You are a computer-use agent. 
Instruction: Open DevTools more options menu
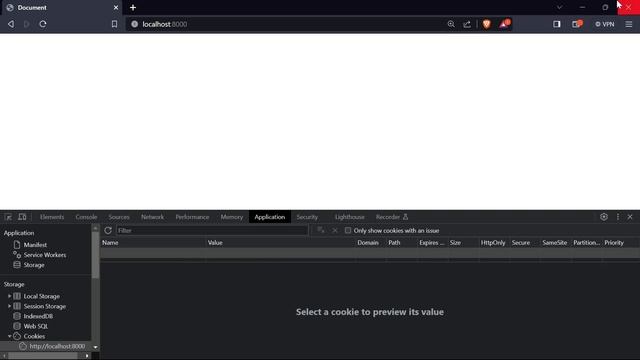[618, 217]
